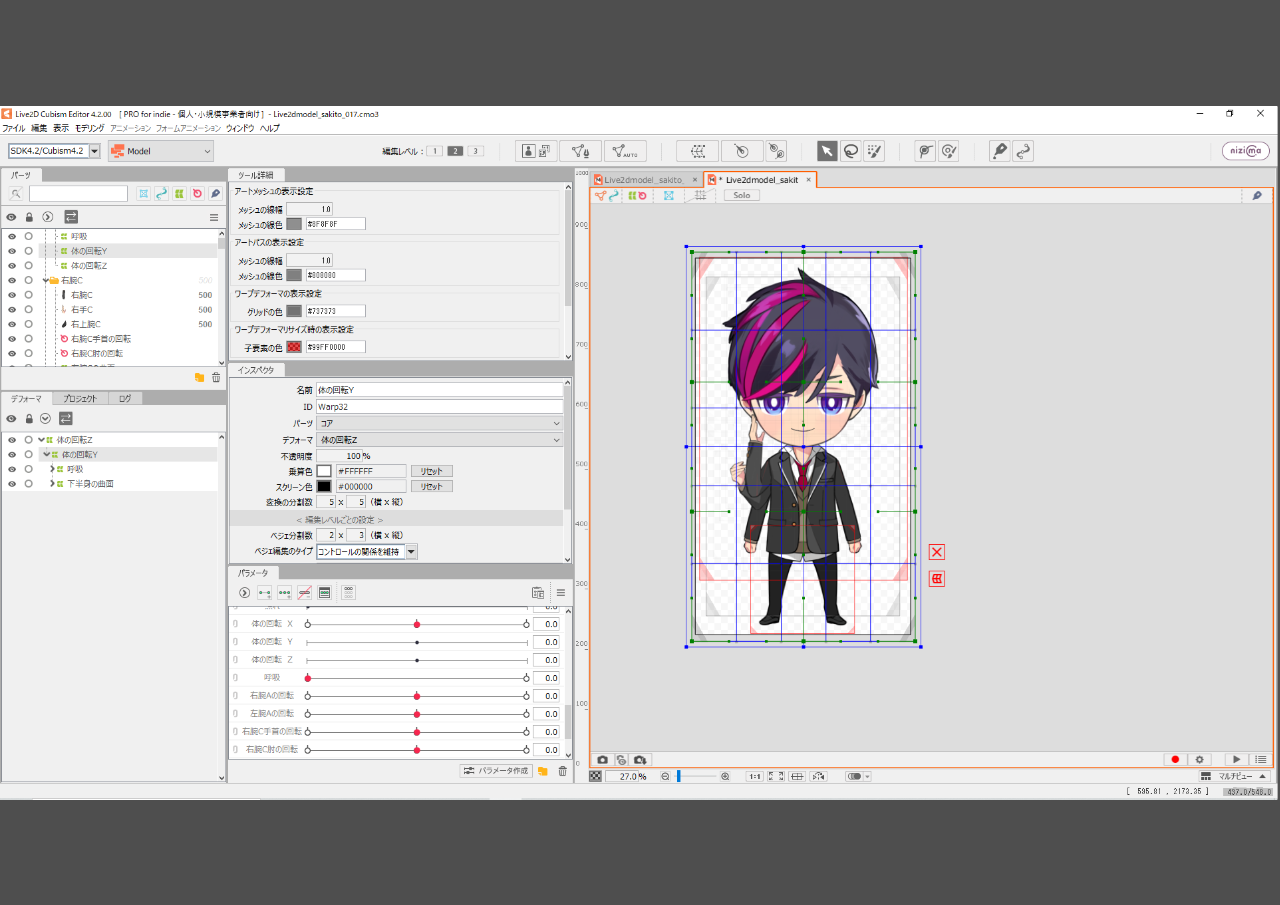
Task: Set edit level to 3
Action: click(x=475, y=151)
